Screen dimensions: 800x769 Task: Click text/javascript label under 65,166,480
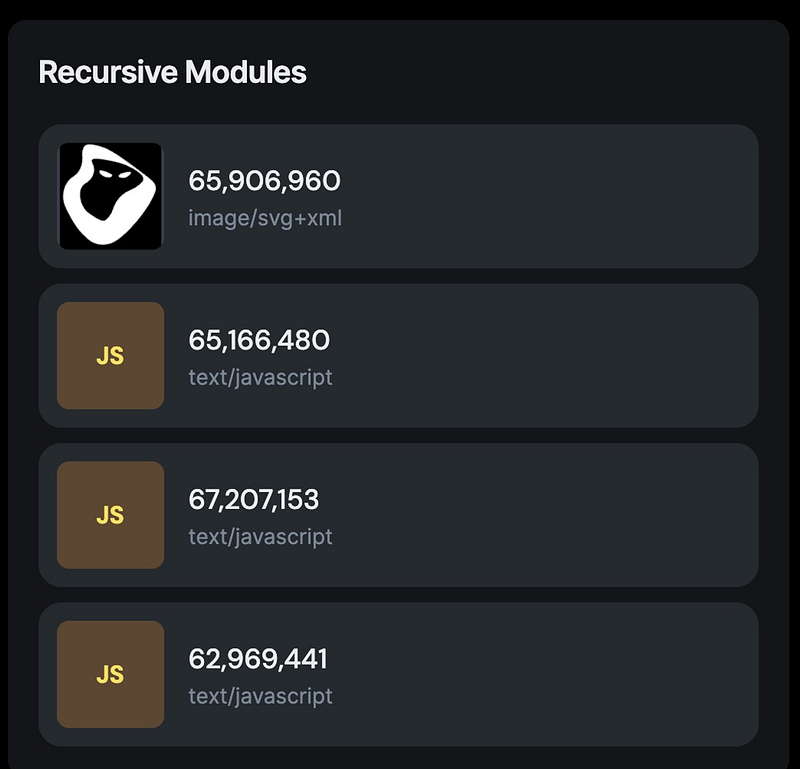[x=260, y=378]
